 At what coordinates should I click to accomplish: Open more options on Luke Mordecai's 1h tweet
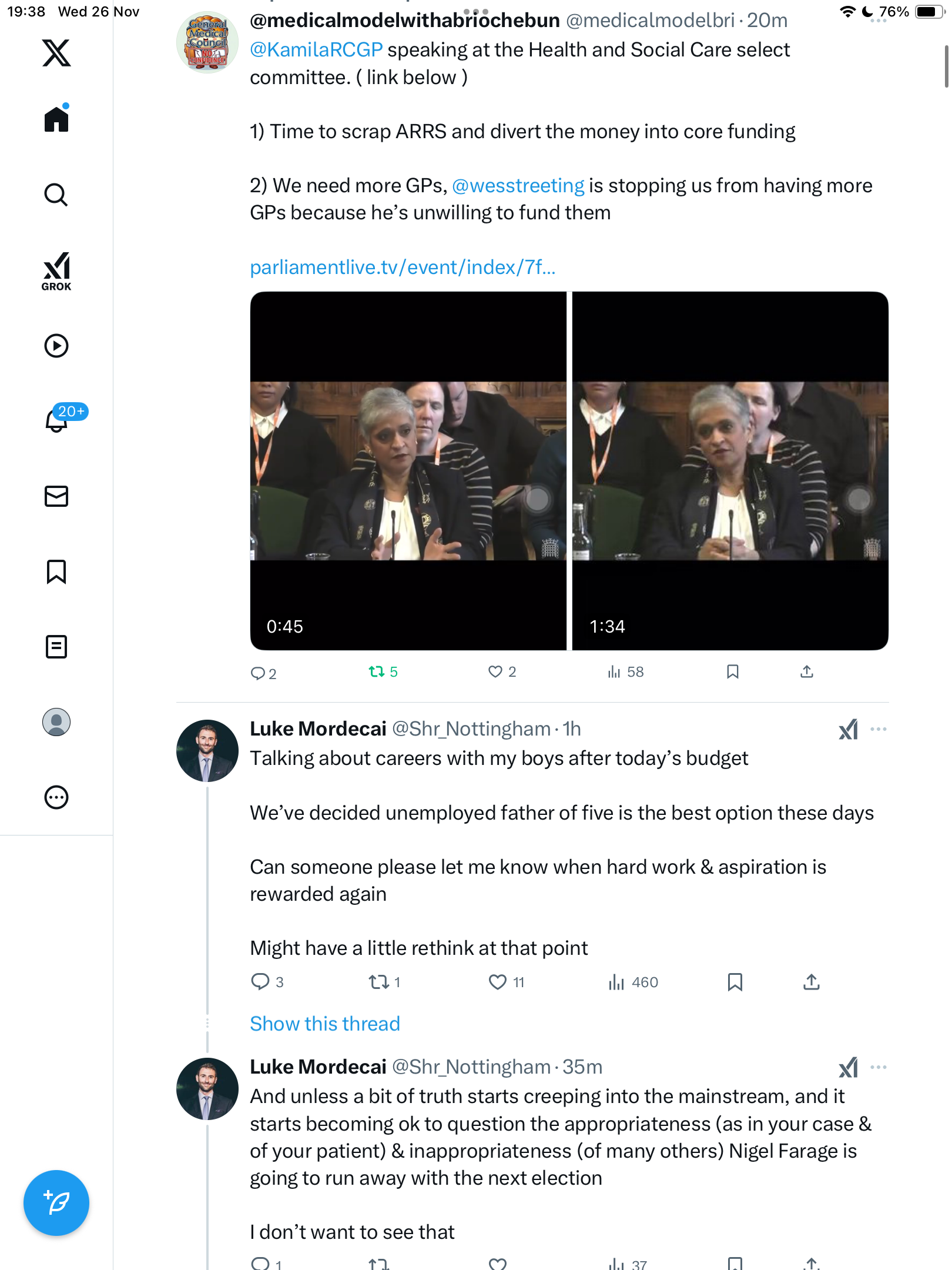879,729
